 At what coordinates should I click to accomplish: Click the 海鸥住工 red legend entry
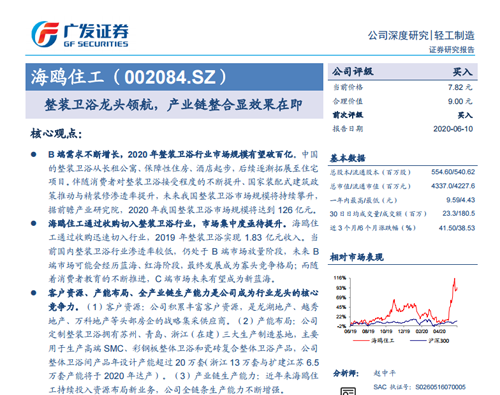pos(374,341)
